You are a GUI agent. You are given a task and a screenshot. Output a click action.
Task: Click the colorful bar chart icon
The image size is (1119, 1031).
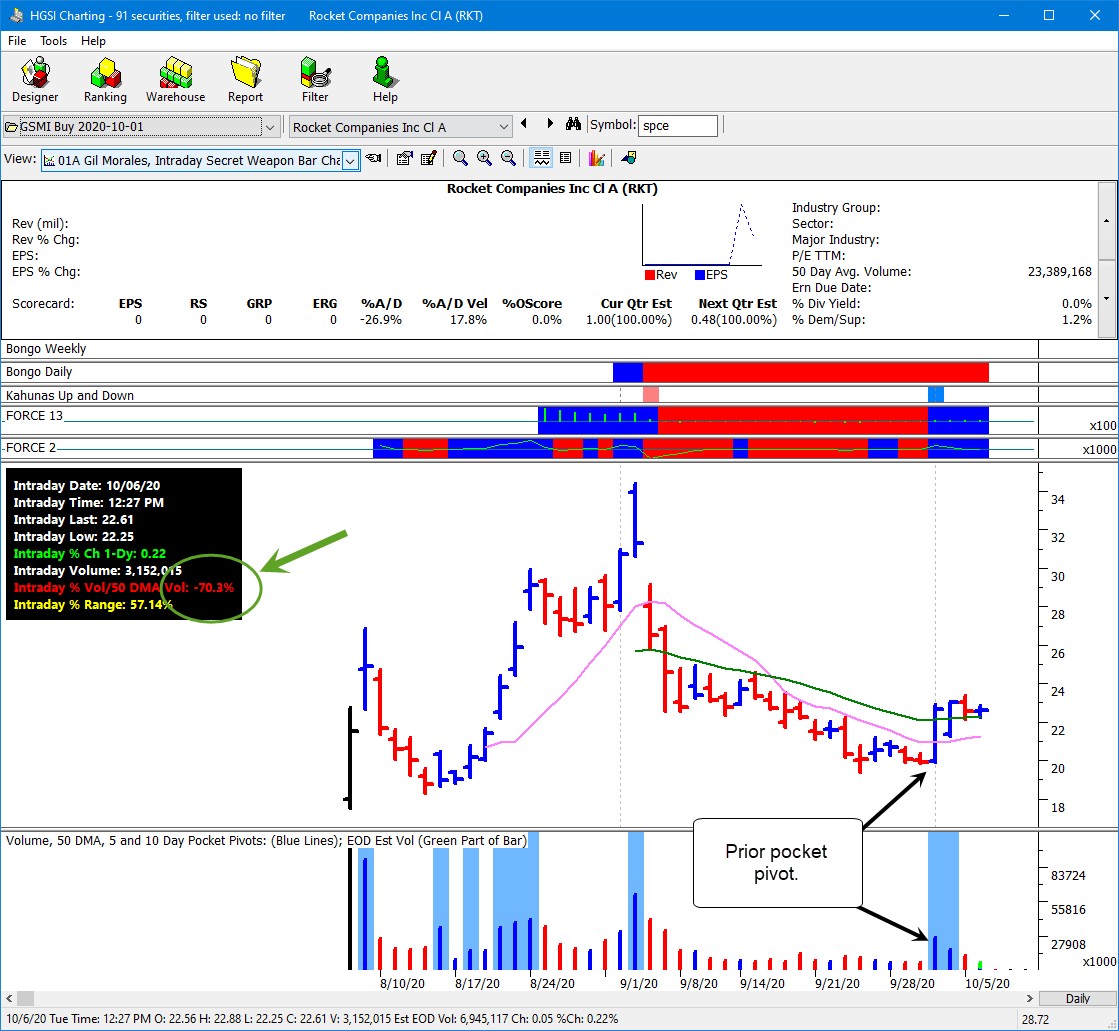[597, 158]
